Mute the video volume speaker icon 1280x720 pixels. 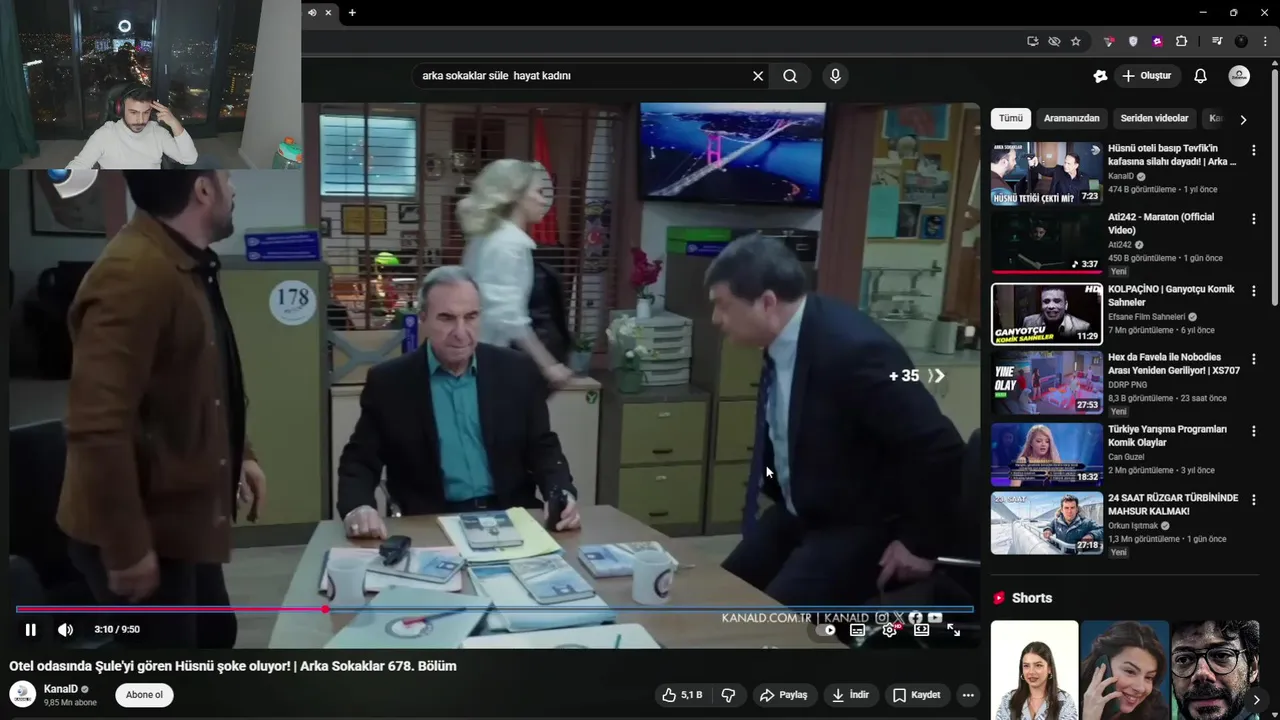(65, 629)
